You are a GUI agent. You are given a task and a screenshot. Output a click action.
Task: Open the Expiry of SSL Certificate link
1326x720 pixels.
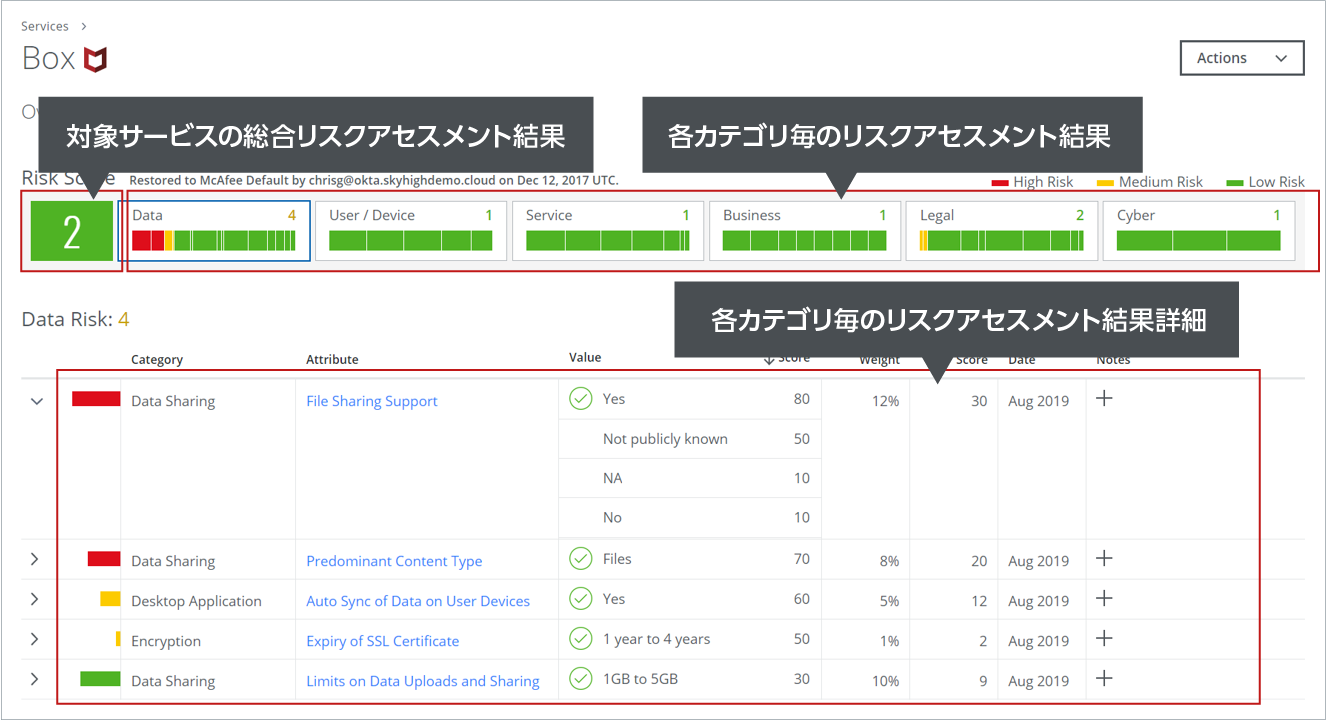coord(383,641)
